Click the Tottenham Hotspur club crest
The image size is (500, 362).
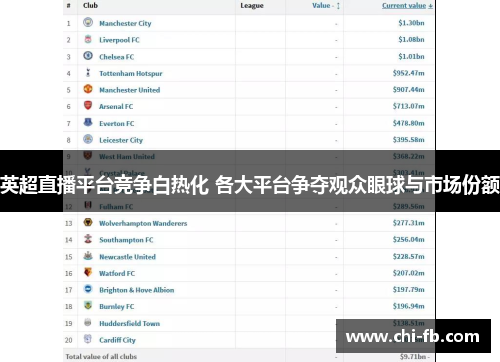pyautogui.click(x=88, y=72)
